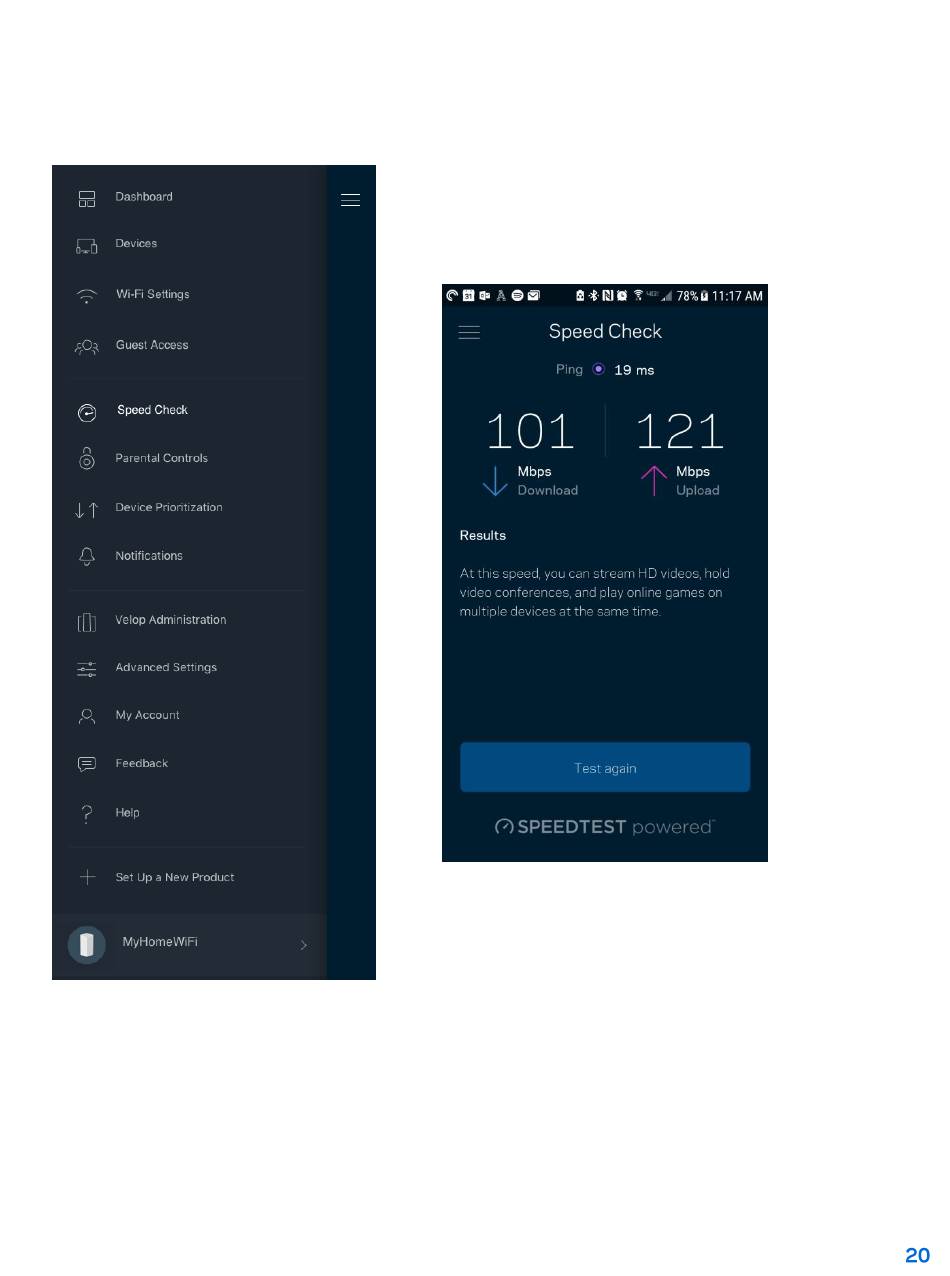
Task: Click the Feedback speech bubble icon
Action: point(87,764)
